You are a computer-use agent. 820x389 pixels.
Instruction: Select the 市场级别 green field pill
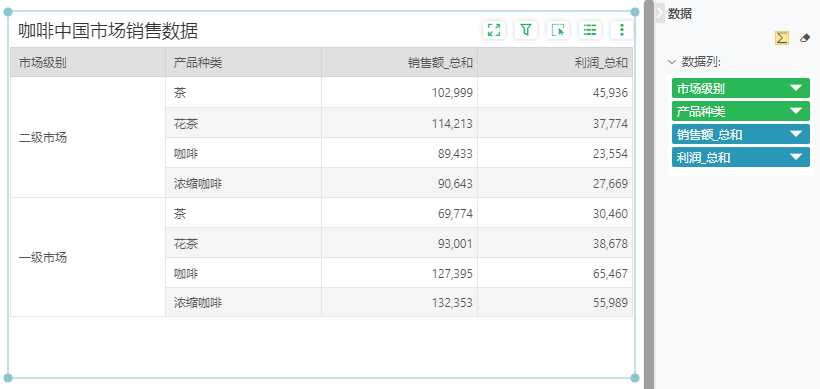(741, 88)
